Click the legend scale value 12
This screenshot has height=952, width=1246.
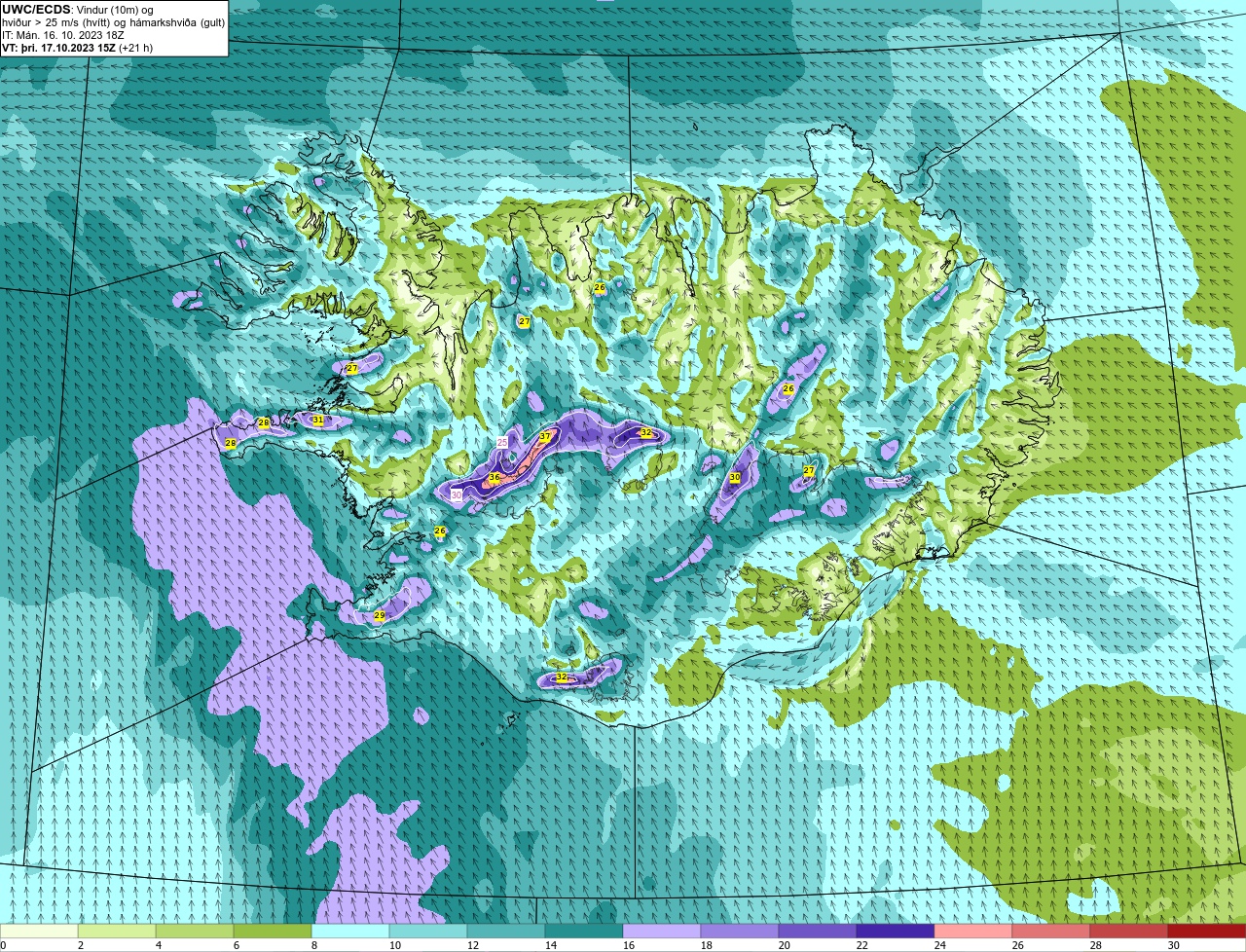pyautogui.click(x=472, y=945)
